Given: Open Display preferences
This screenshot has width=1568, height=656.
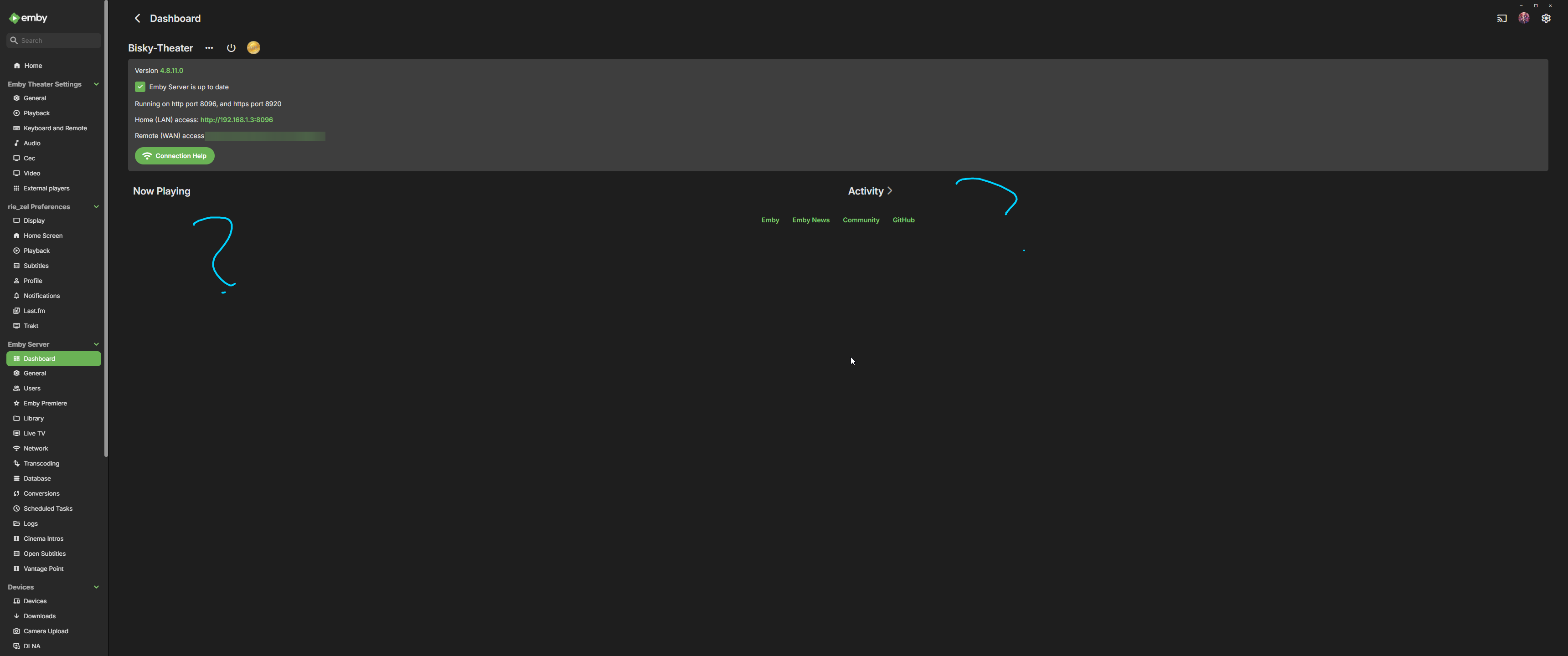Looking at the screenshot, I should point(54,221).
